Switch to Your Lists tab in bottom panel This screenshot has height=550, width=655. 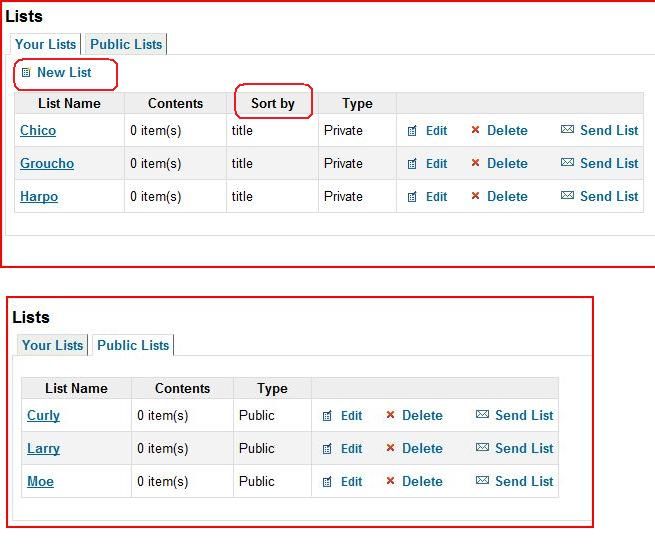point(52,345)
